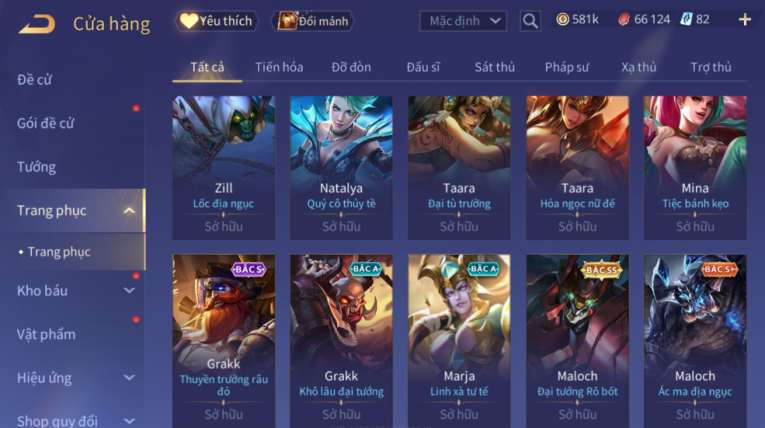
Task: Tap the plus icon to add currency
Action: tap(745, 20)
